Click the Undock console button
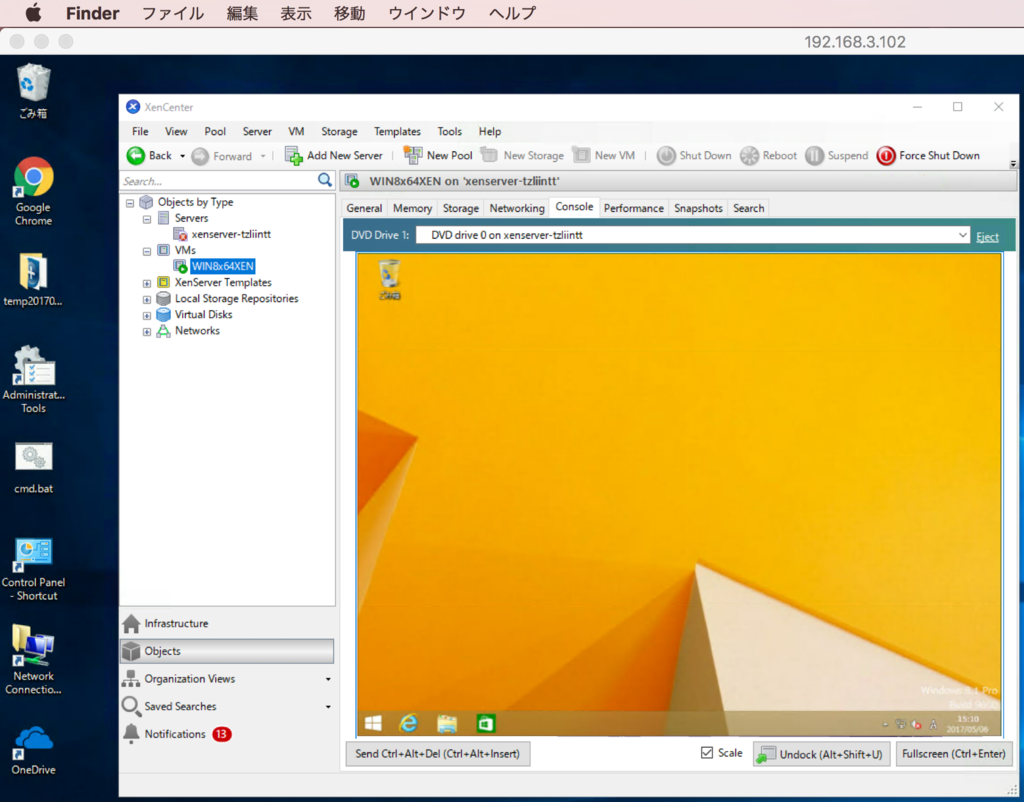 point(821,754)
